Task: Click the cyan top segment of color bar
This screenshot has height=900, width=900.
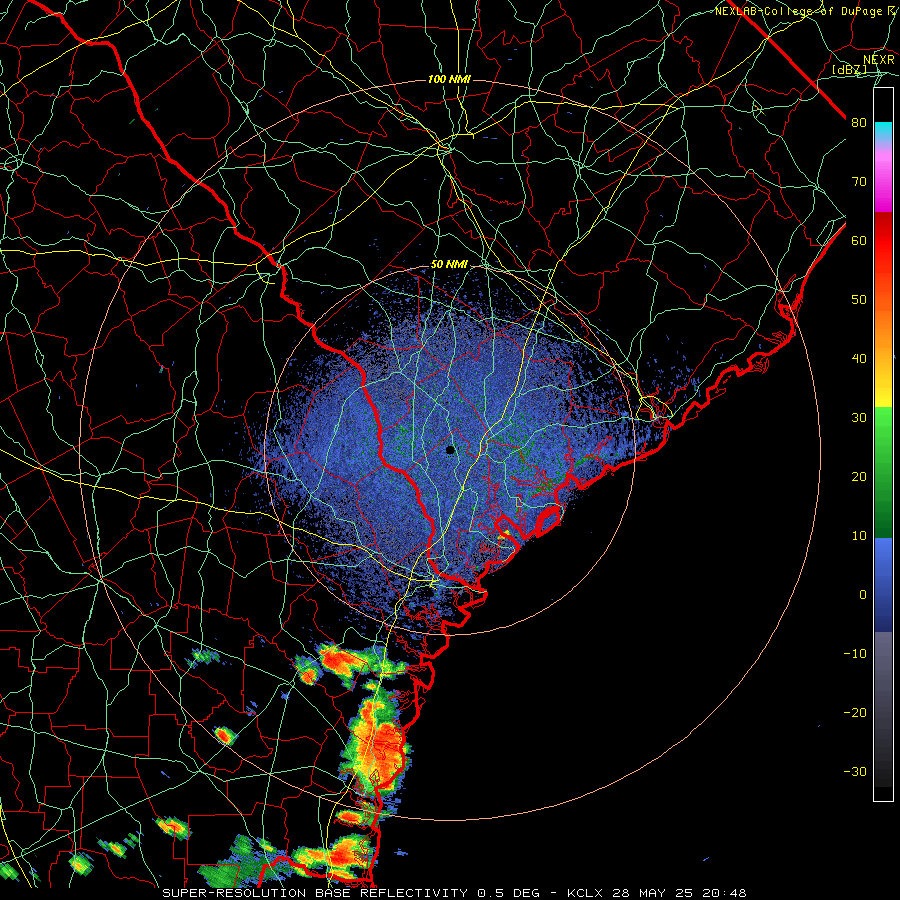Action: pyautogui.click(x=883, y=132)
